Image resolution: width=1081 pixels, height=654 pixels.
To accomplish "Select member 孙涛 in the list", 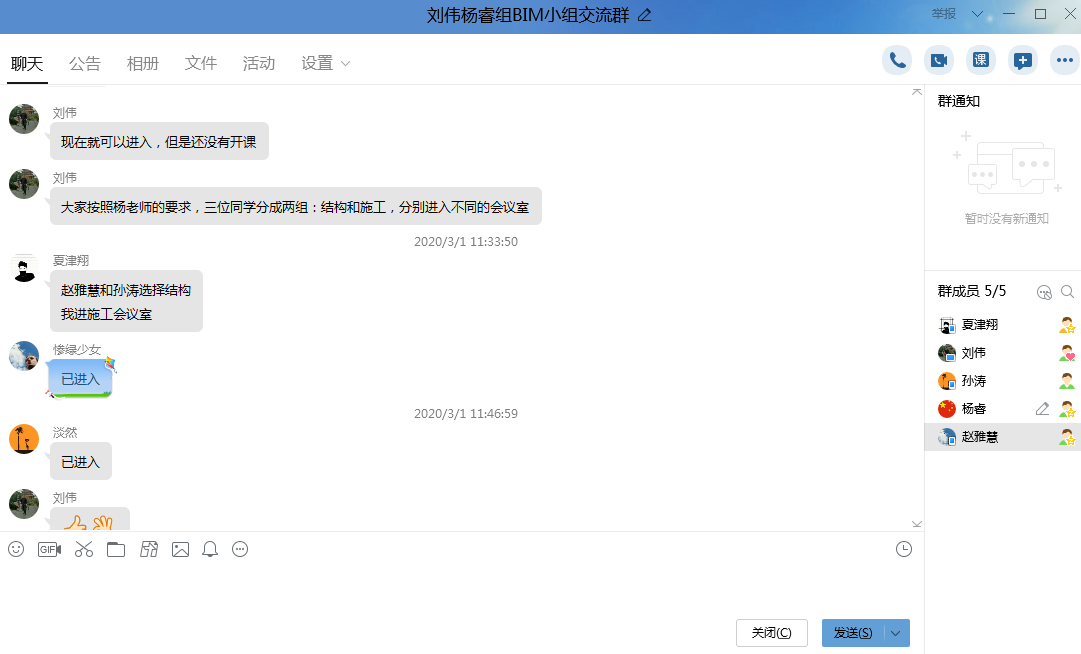I will [975, 381].
